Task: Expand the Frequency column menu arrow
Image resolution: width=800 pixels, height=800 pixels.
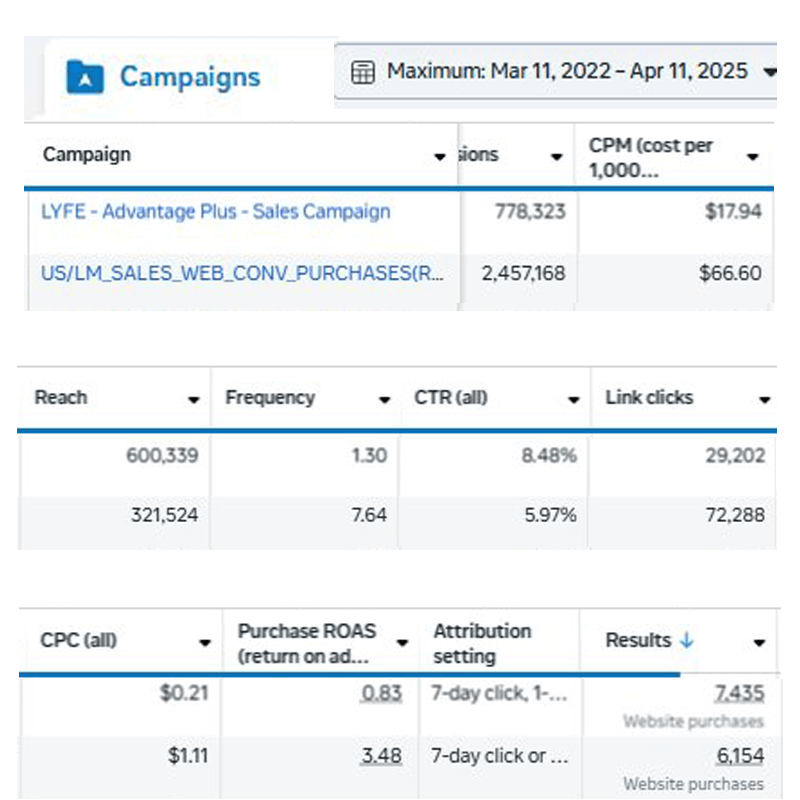Action: [x=384, y=400]
